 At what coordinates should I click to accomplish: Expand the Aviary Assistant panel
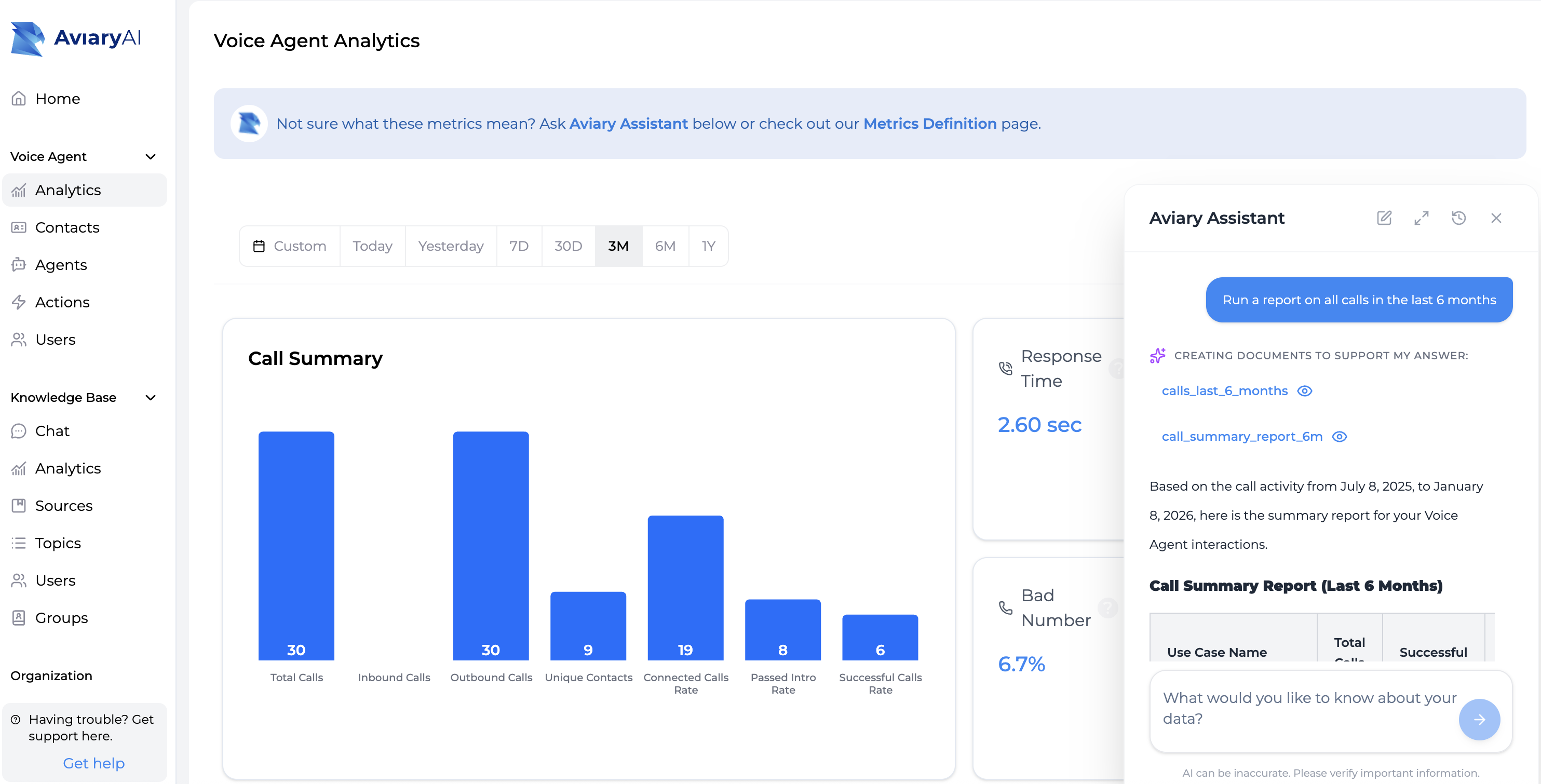[x=1421, y=218]
